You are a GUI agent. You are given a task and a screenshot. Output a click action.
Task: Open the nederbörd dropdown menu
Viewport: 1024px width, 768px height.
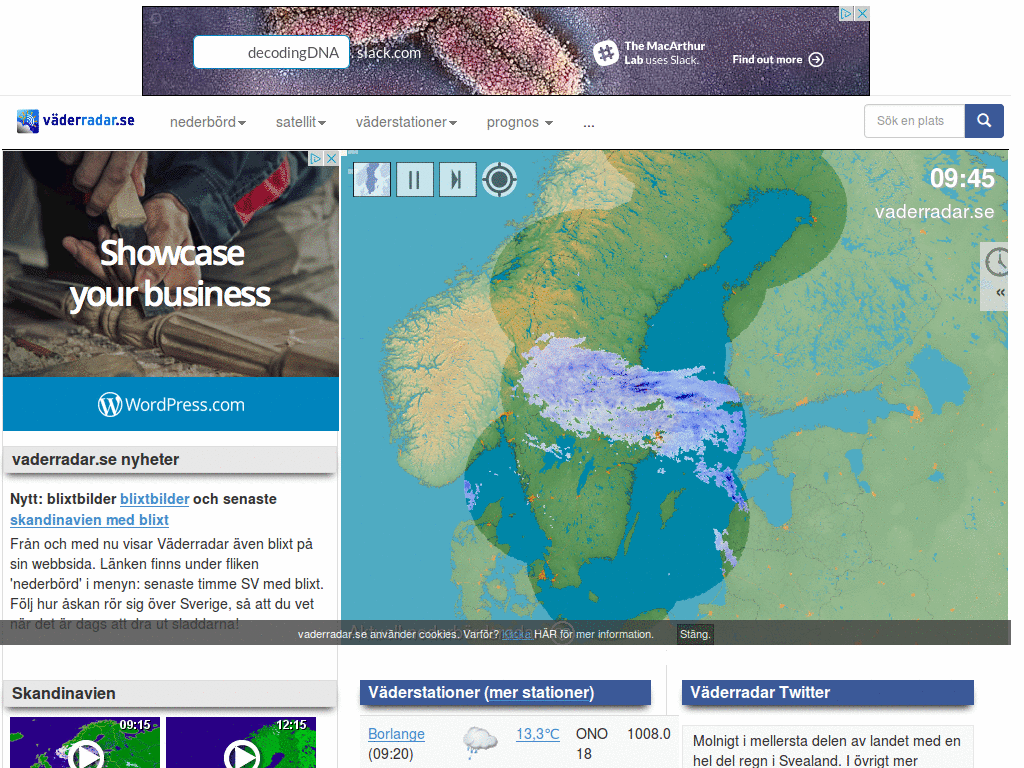208,122
